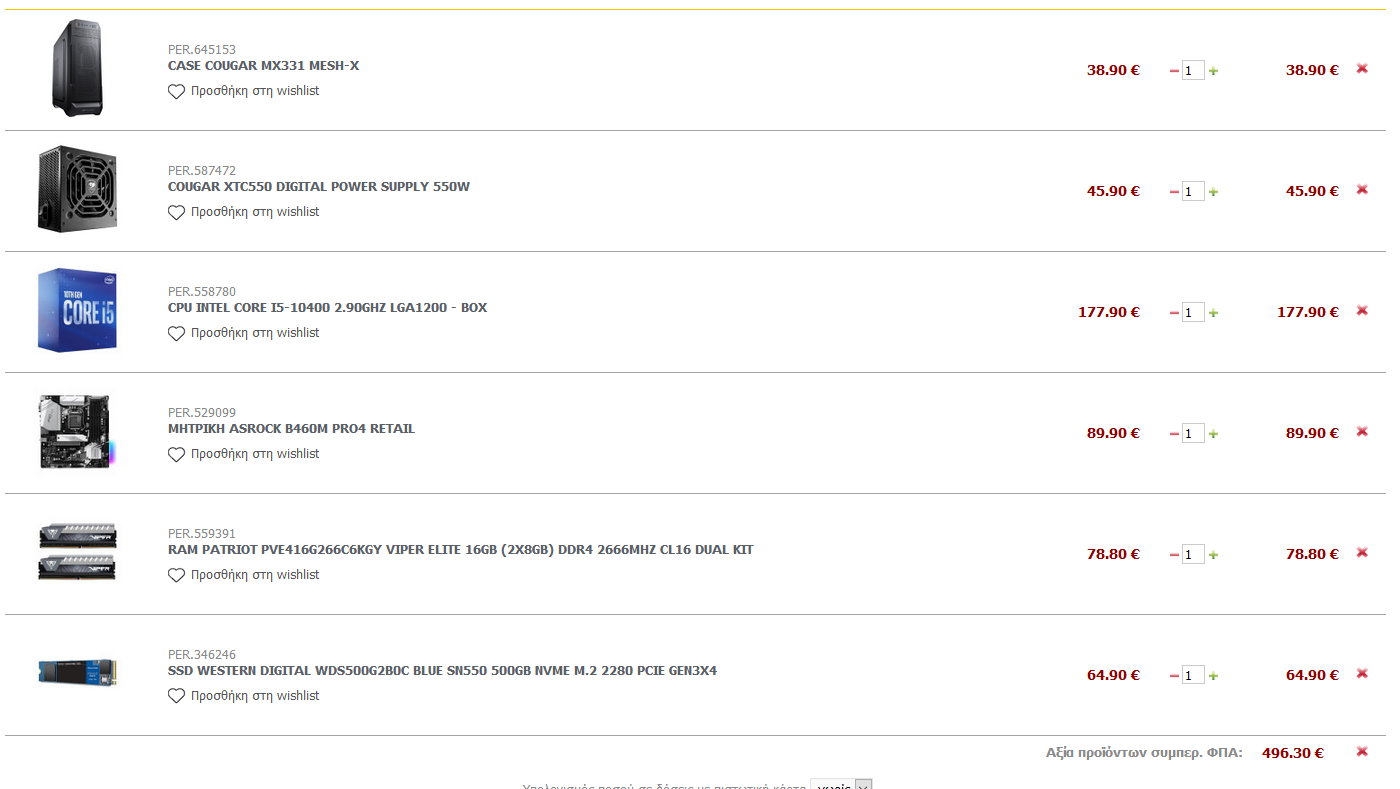This screenshot has height=789, width=1400.
Task: Increase quantity of Cougar MX331 case
Action: [x=1213, y=71]
